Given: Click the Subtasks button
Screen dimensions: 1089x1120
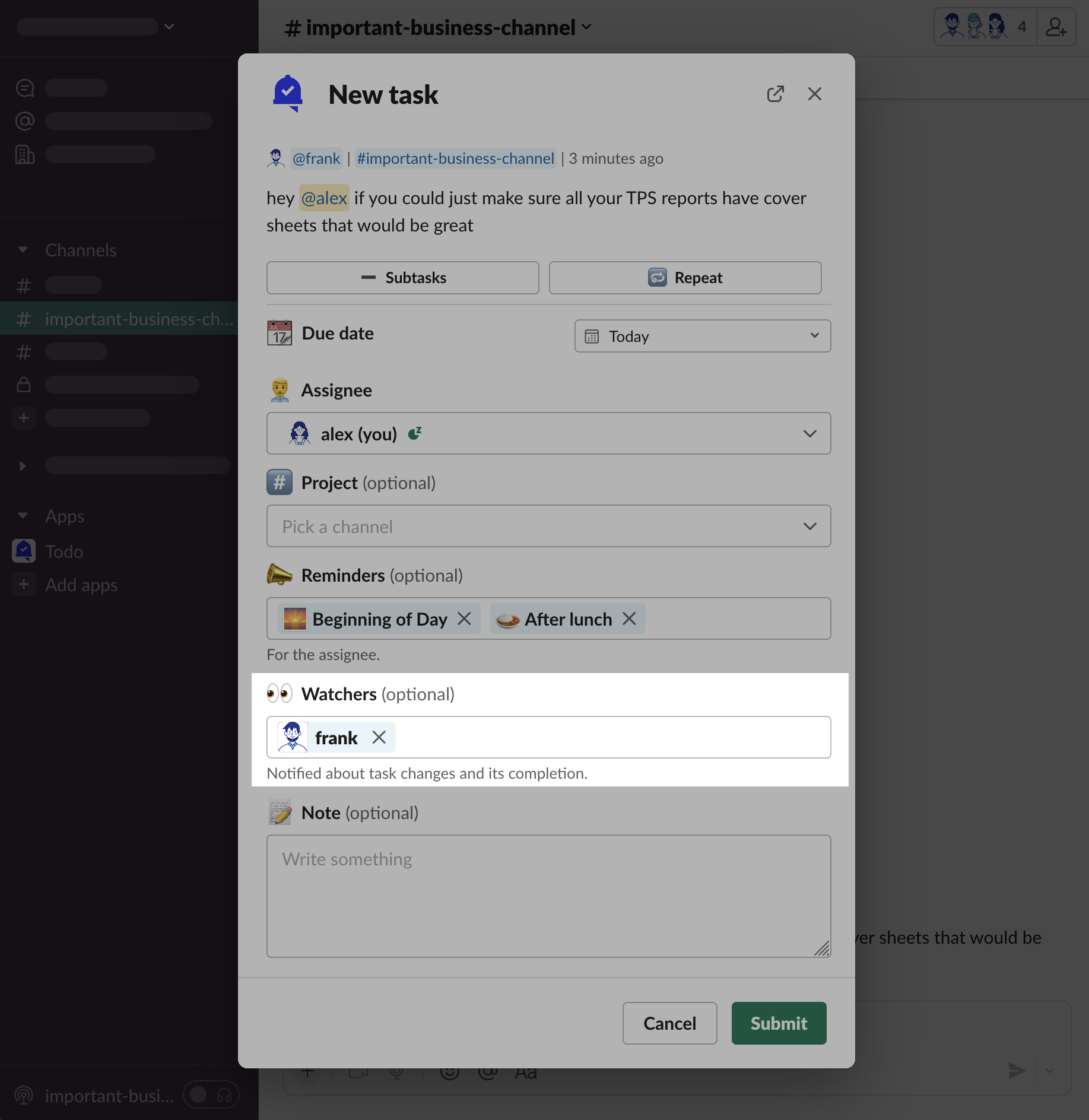Looking at the screenshot, I should (402, 278).
